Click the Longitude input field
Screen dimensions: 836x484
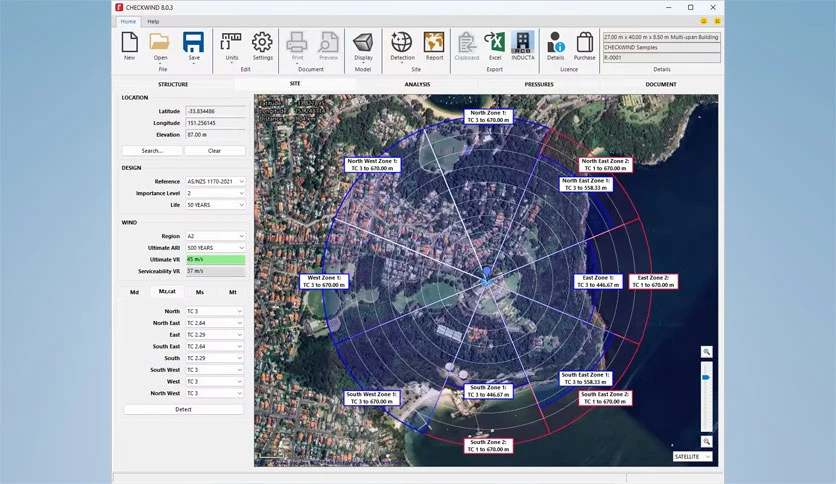tap(215, 123)
